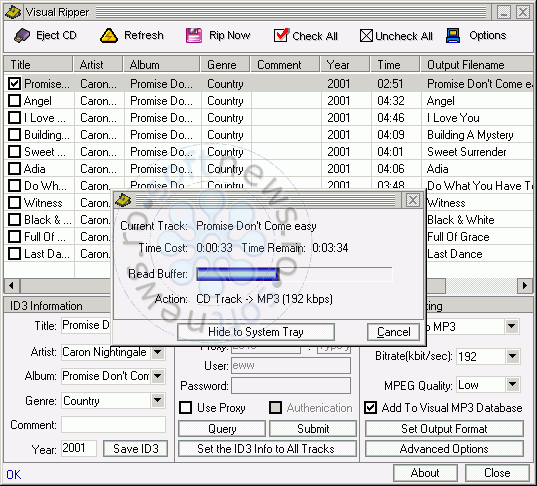Expand the Genre dropdown
Screen dimensions: 537x486
158,400
